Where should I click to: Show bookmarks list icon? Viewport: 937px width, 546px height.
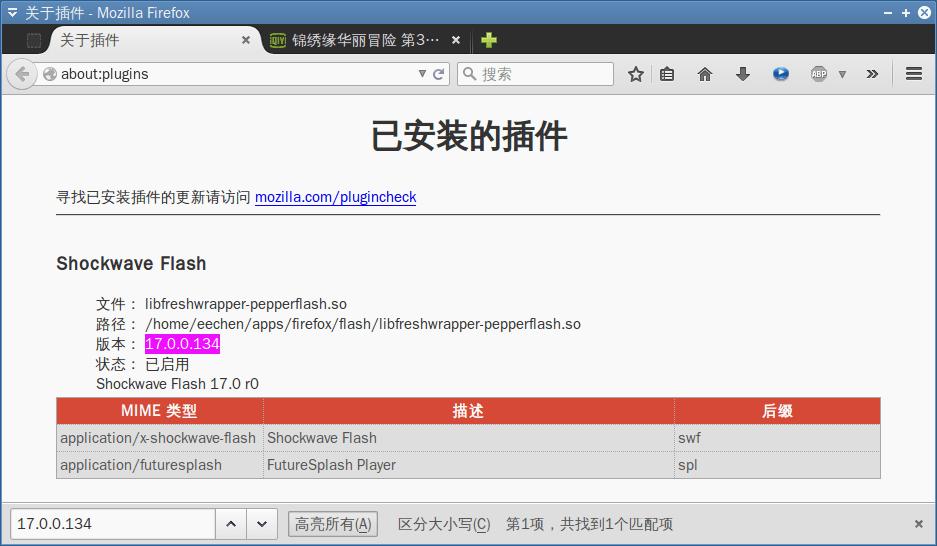[667, 74]
